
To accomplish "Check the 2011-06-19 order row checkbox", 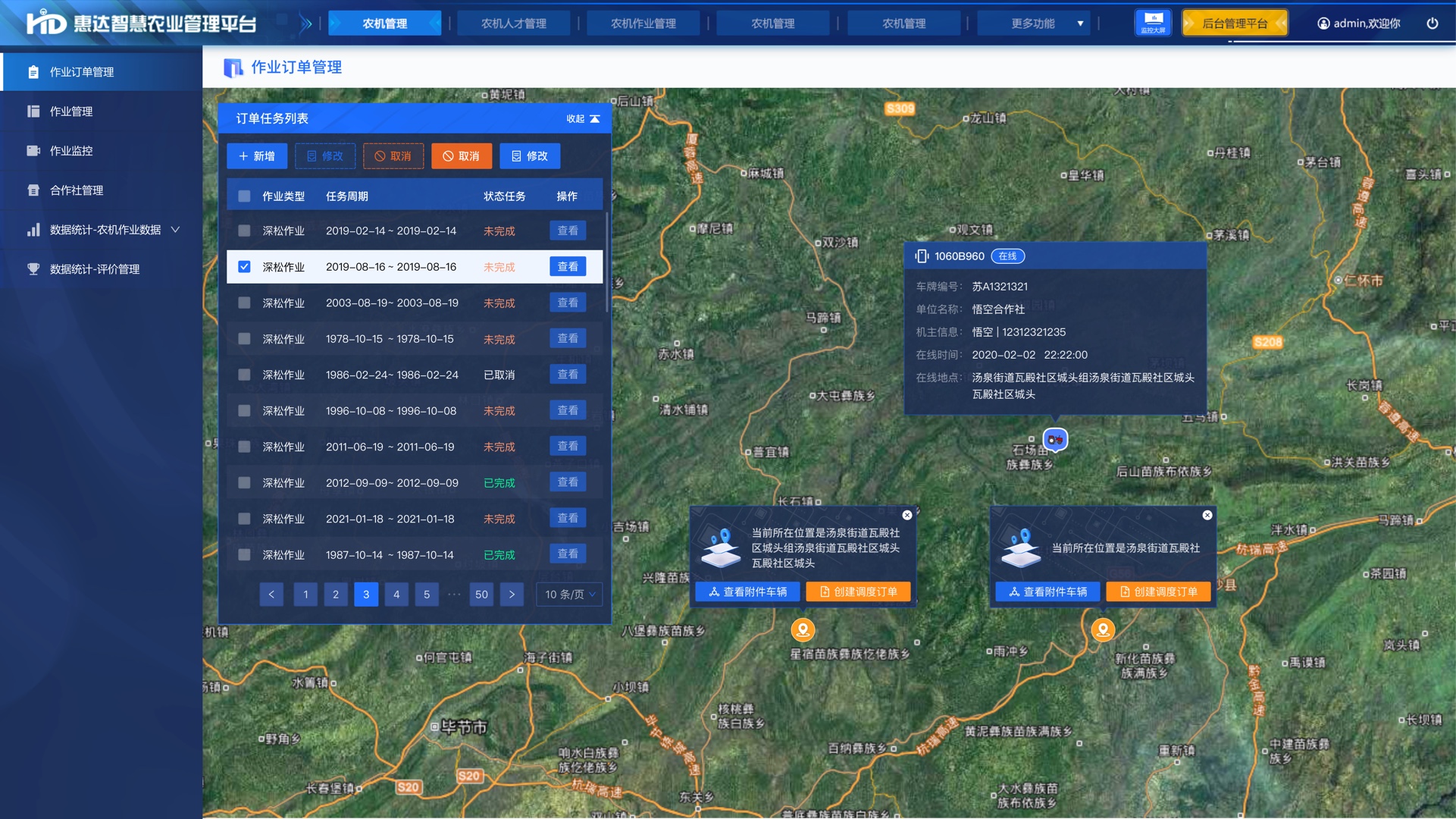I will (244, 447).
